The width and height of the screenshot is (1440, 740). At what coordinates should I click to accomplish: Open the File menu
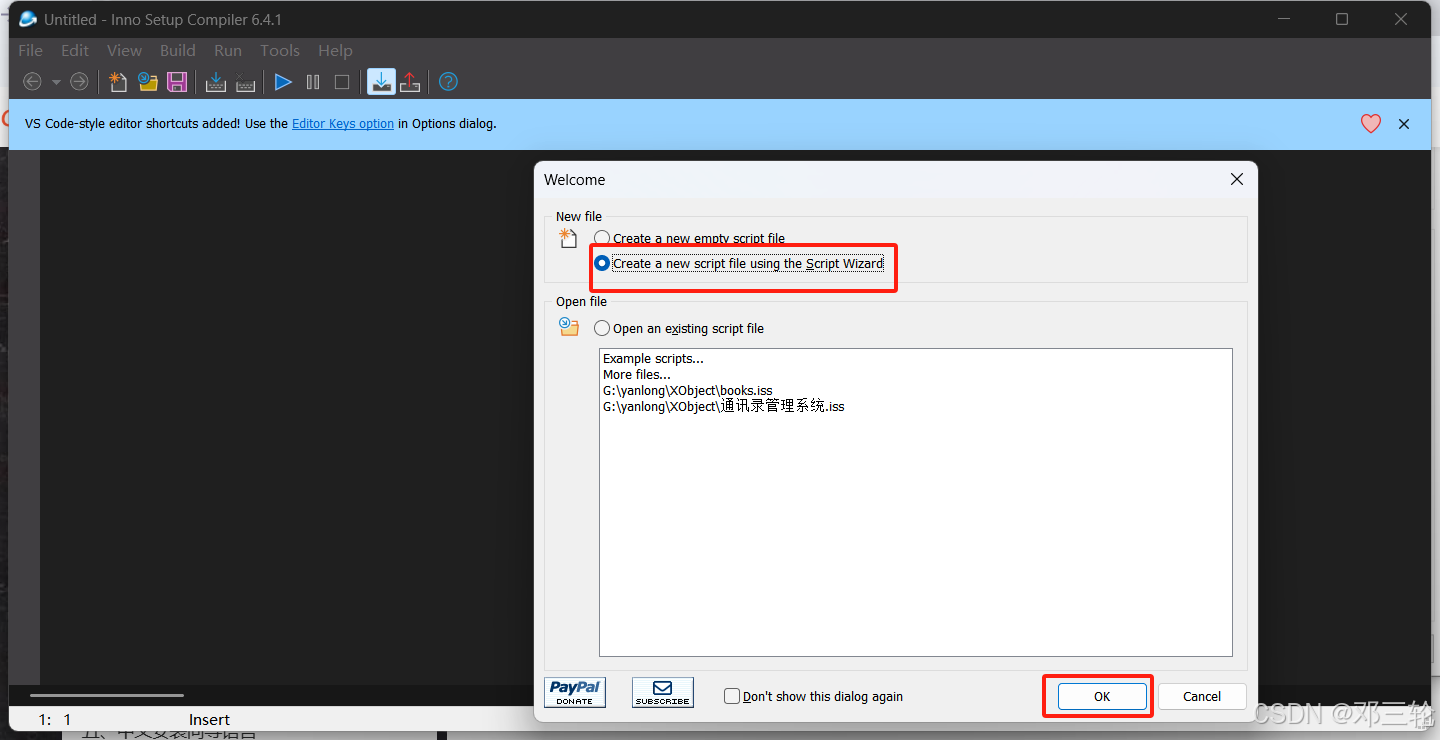coord(30,50)
